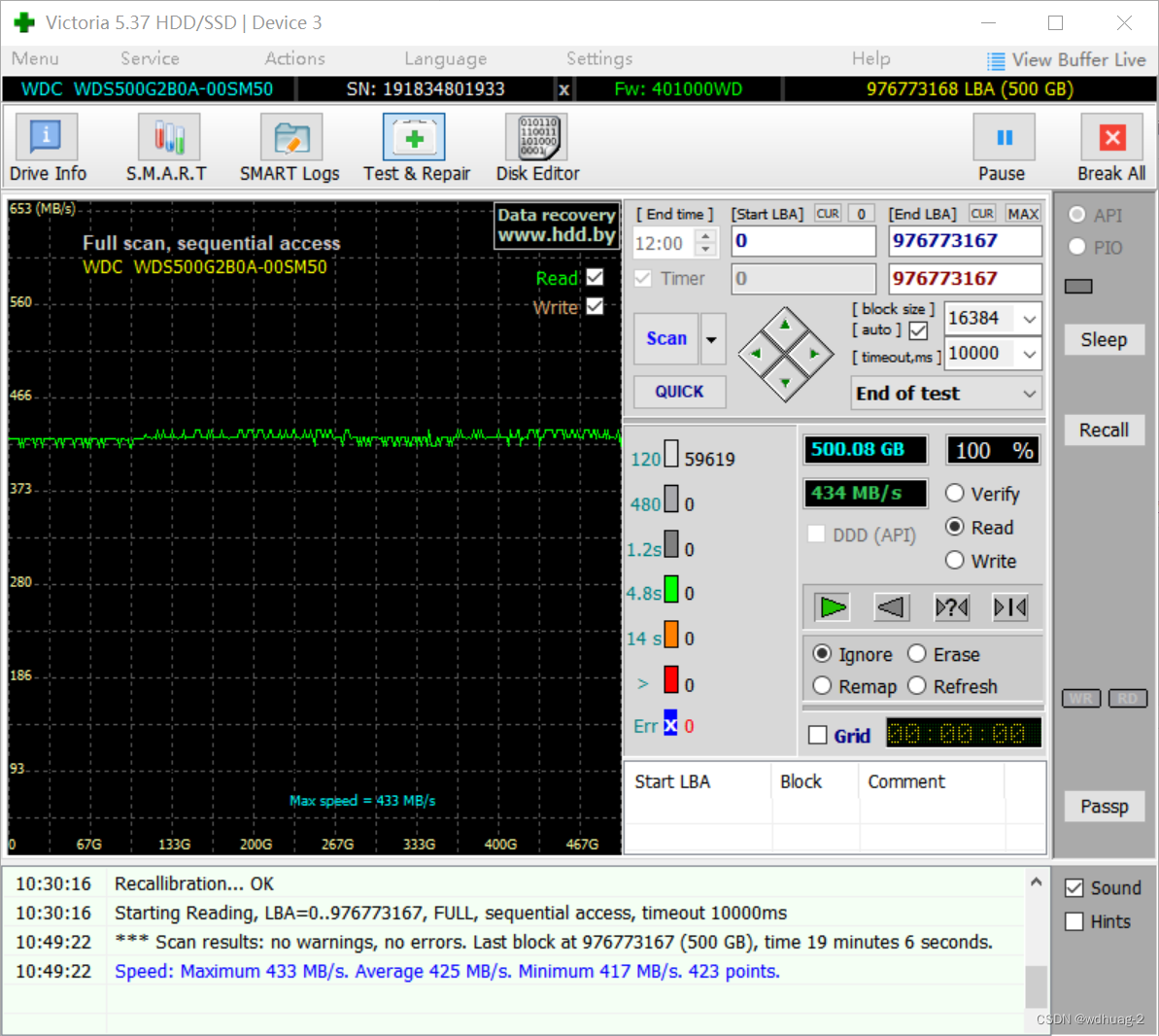Click the Passp button
1159x1036 pixels.
(x=1104, y=807)
